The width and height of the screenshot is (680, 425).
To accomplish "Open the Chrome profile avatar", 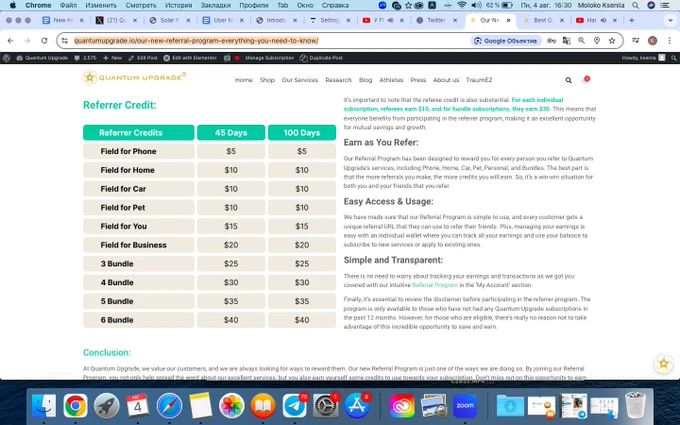I will point(652,40).
